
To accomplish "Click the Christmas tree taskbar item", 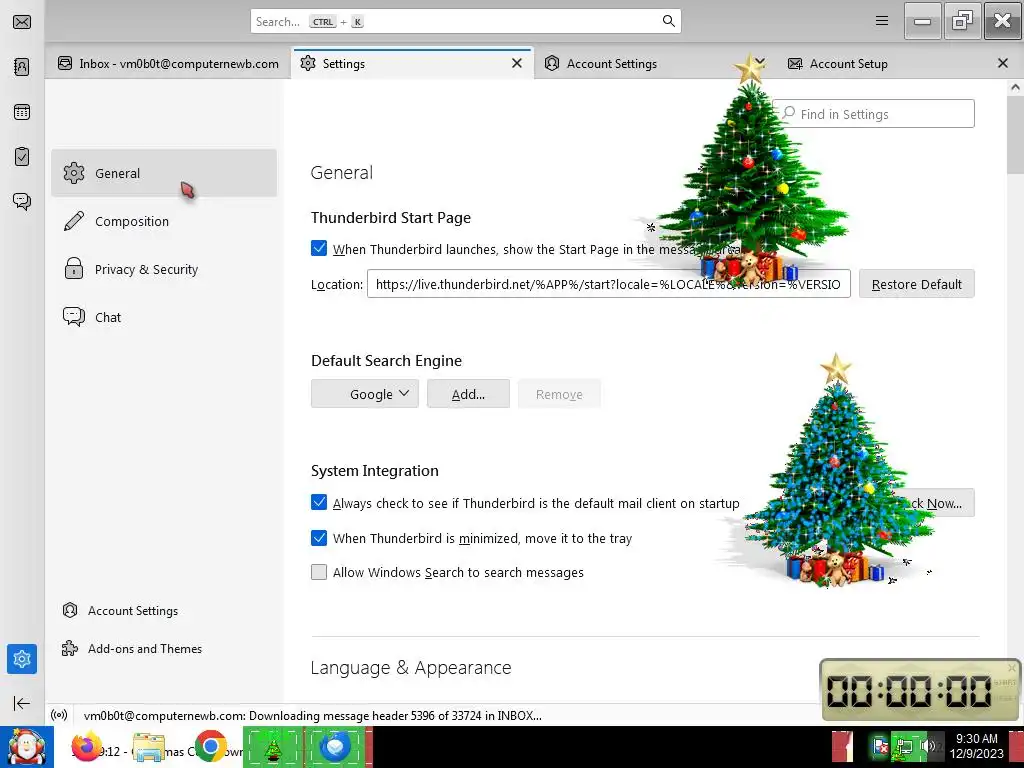I will pos(273,747).
